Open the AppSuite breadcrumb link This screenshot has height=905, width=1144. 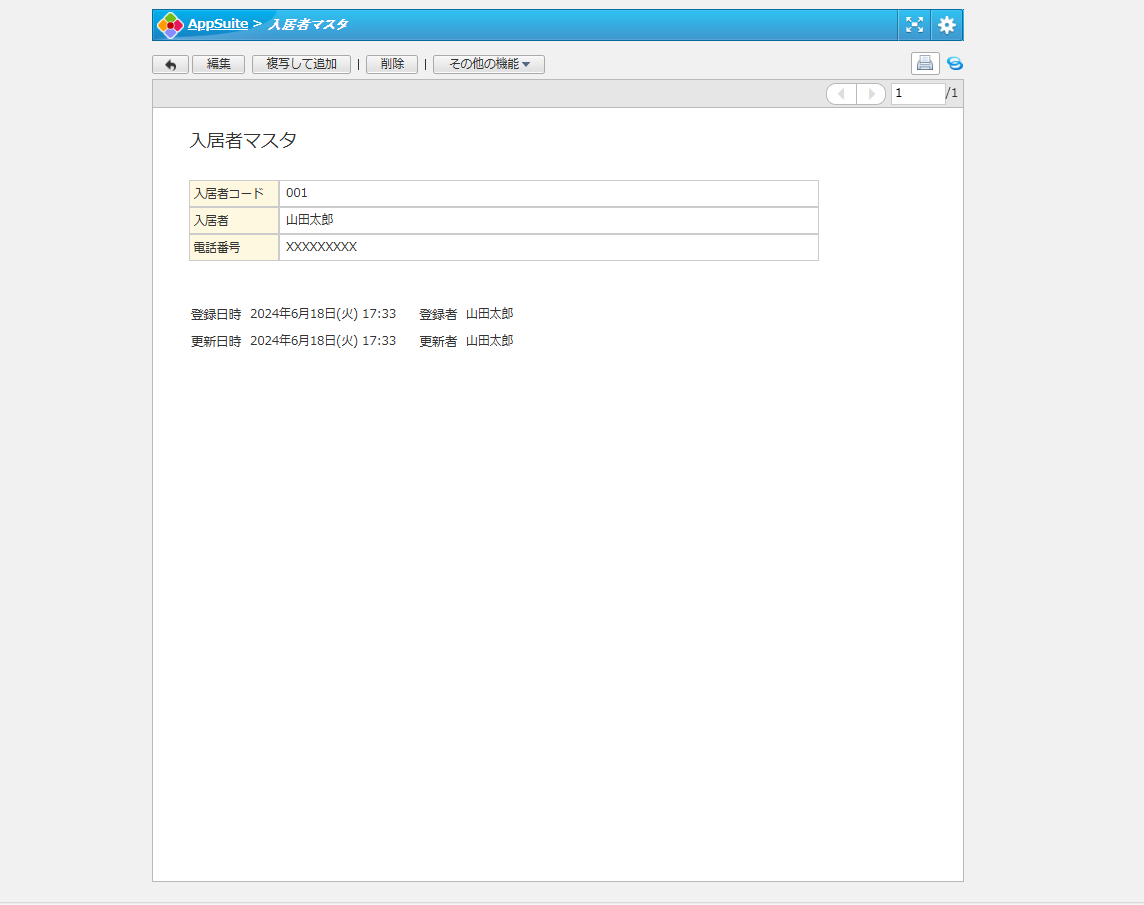(x=218, y=24)
